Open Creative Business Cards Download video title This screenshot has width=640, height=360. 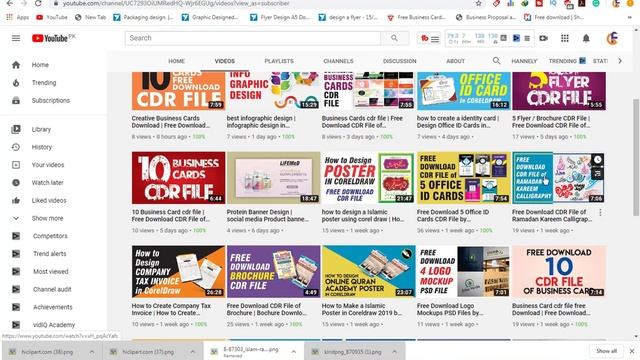[x=171, y=122]
